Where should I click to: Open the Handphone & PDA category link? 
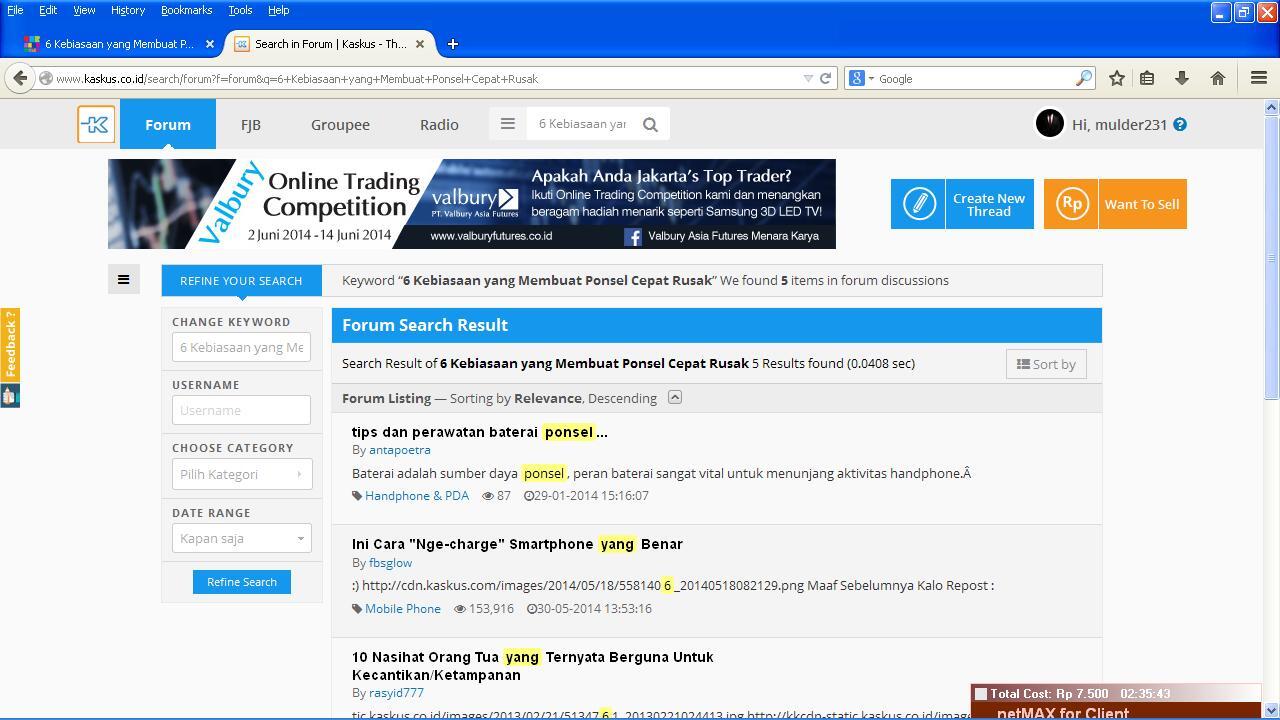click(x=417, y=496)
